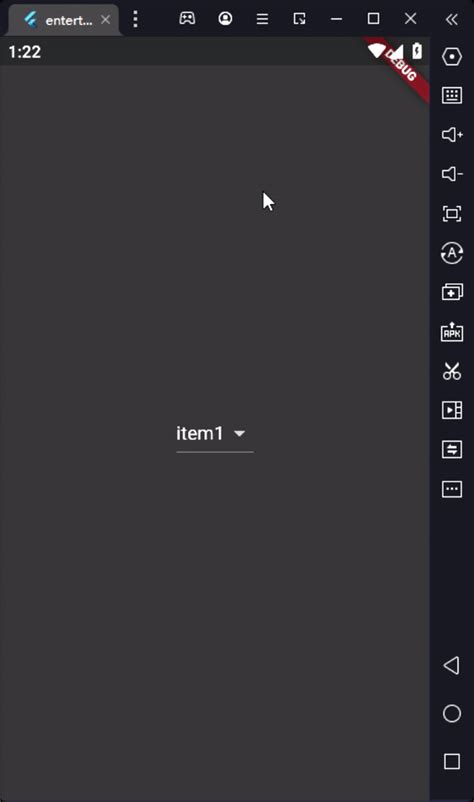Click the scissors screenshot icon
Viewport: 474px width, 802px height.
pyautogui.click(x=452, y=371)
